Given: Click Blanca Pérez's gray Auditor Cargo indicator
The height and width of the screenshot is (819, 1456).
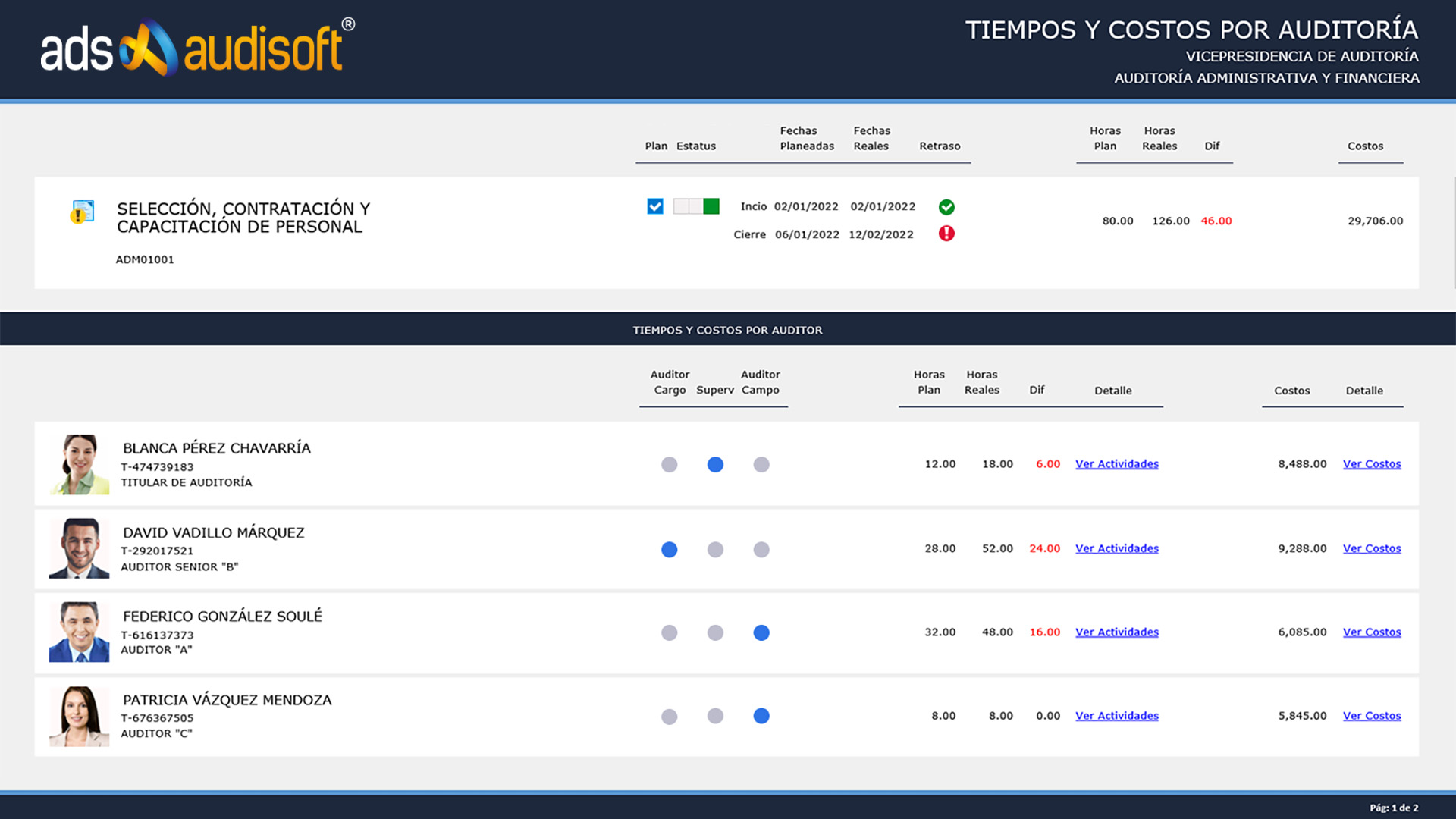Looking at the screenshot, I should pos(669,464).
